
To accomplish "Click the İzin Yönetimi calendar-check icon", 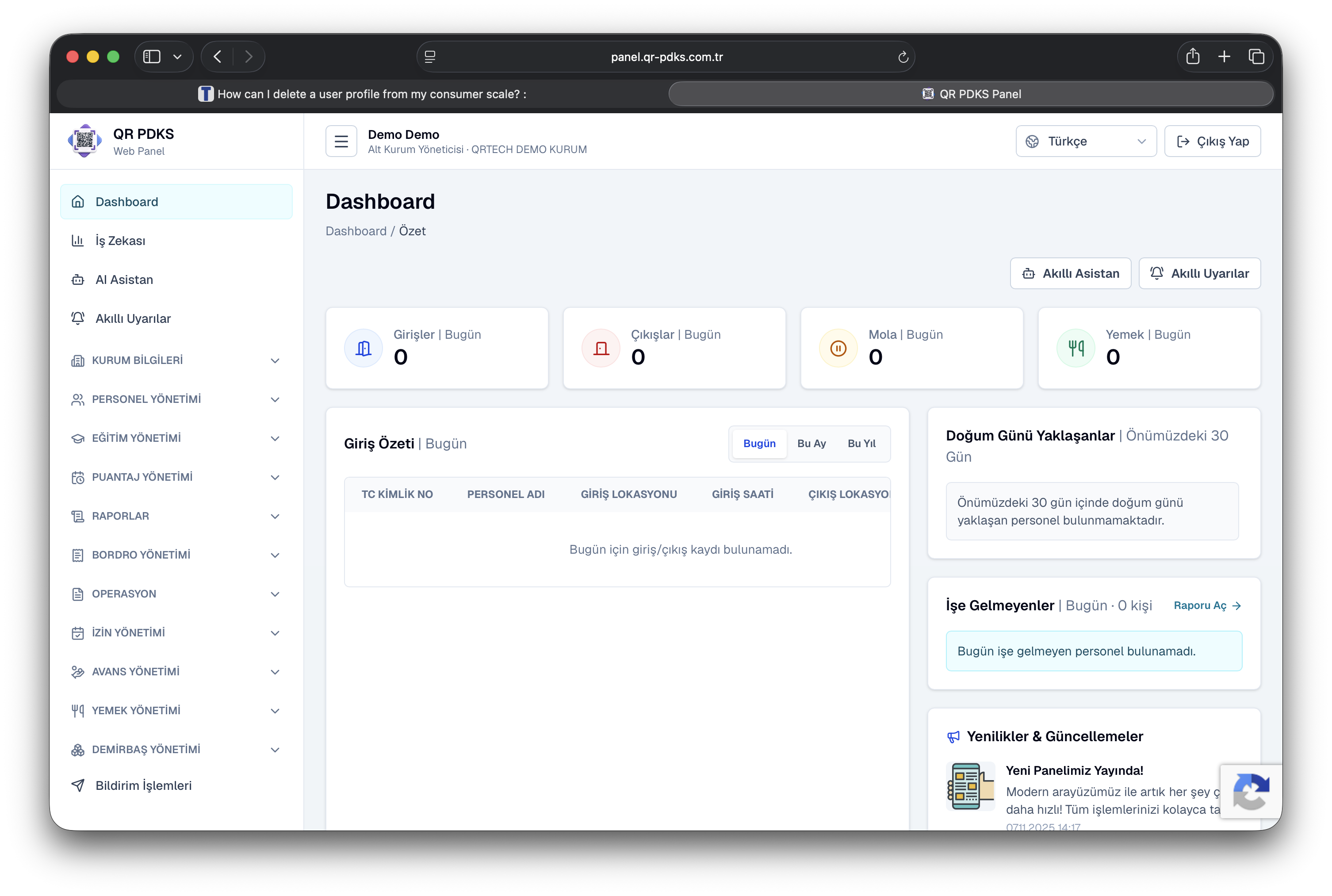I will point(78,632).
